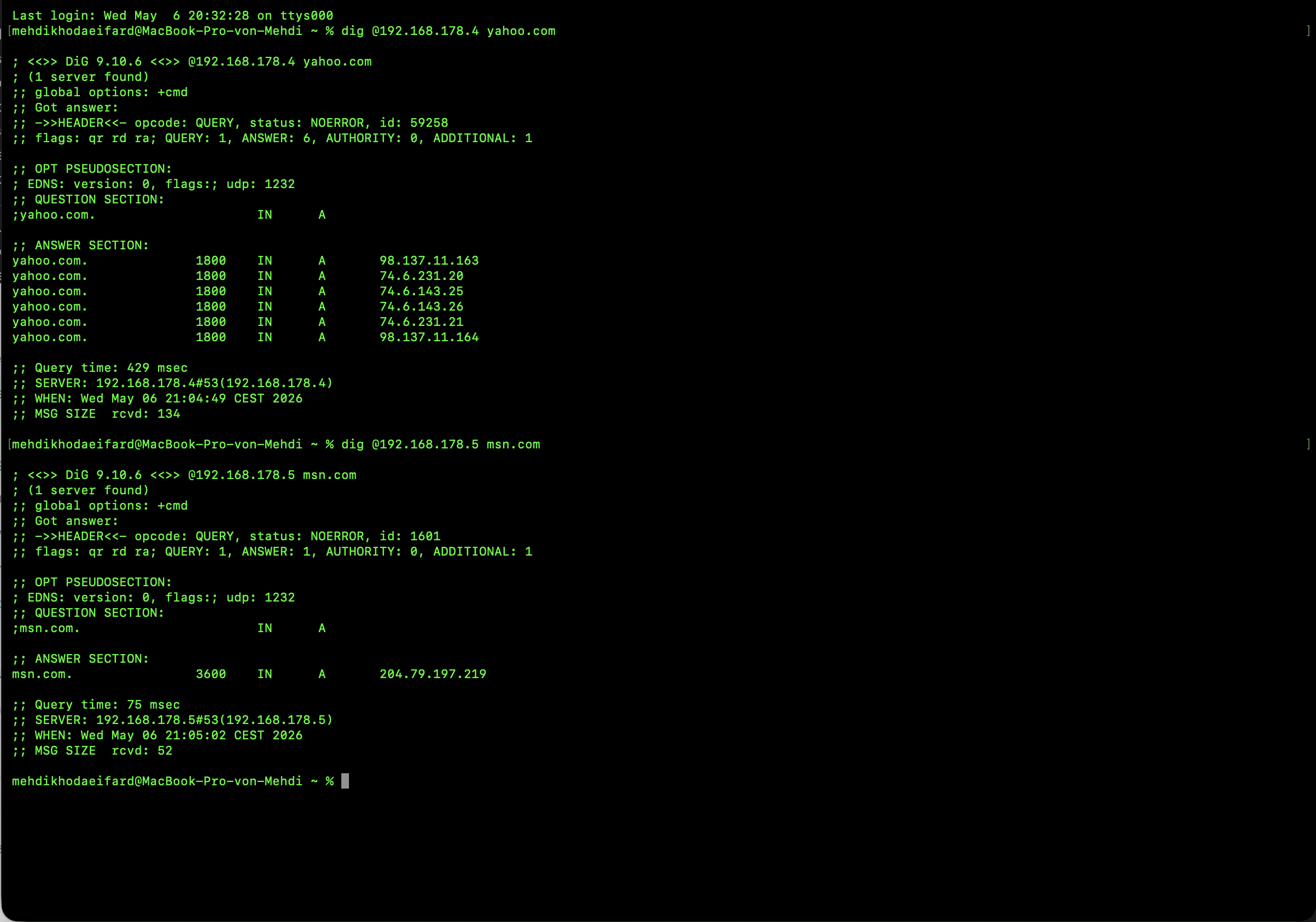Click IP address 204.79.197.219
This screenshot has width=1316, height=922.
click(433, 674)
